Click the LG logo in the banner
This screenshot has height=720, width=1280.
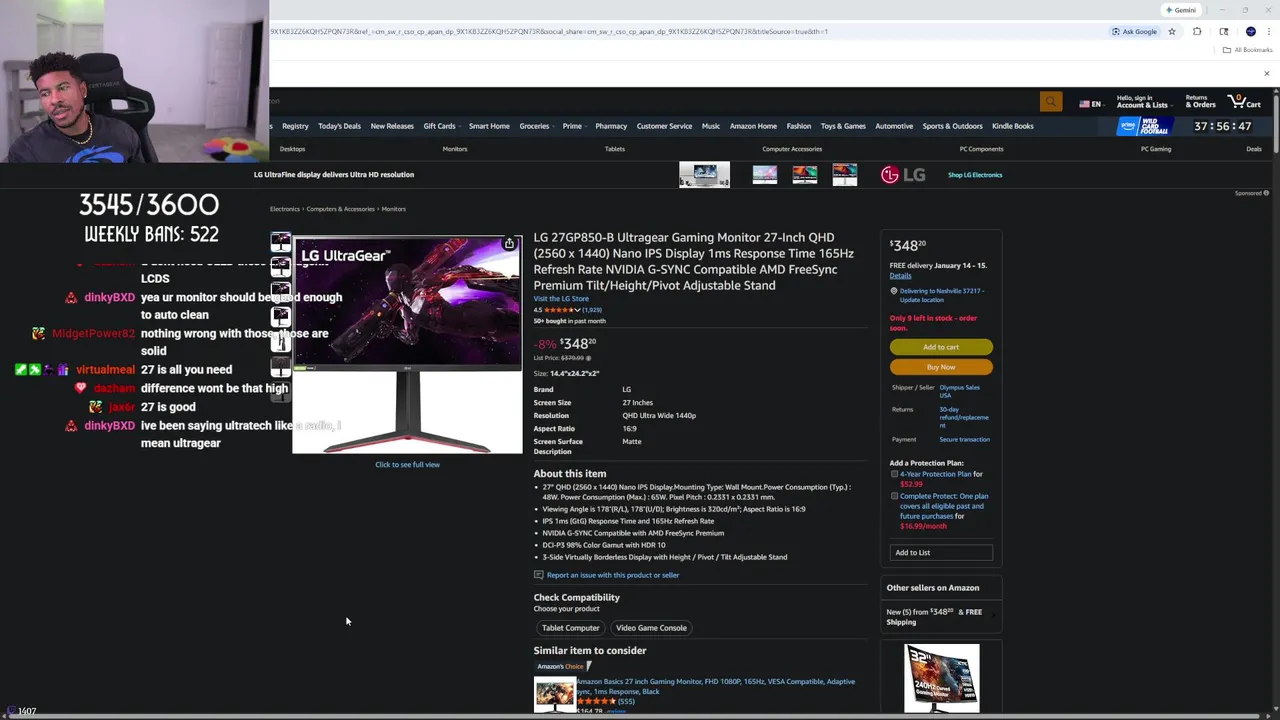tap(902, 175)
